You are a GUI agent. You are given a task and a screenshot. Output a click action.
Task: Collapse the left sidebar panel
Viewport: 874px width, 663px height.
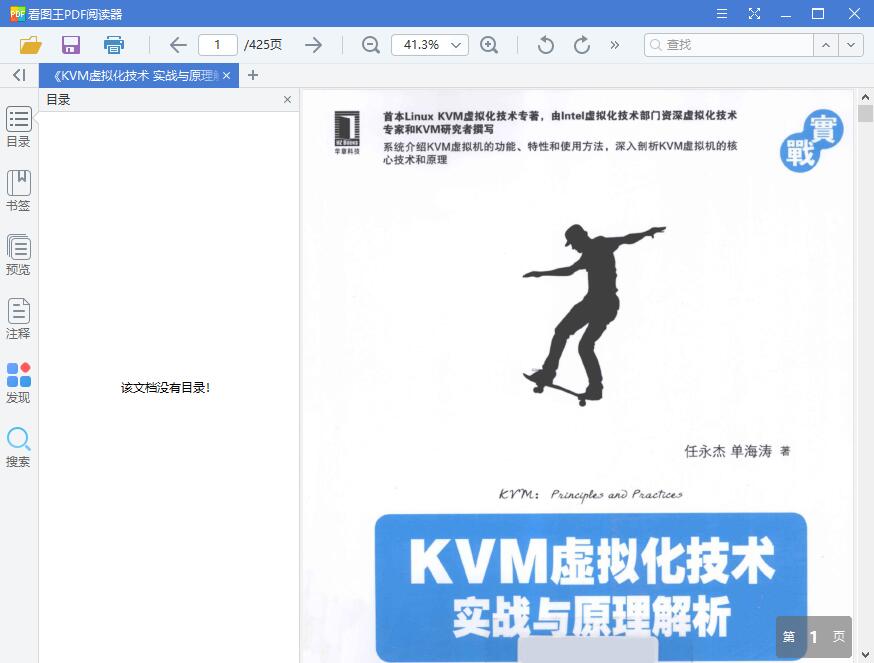click(x=19, y=75)
